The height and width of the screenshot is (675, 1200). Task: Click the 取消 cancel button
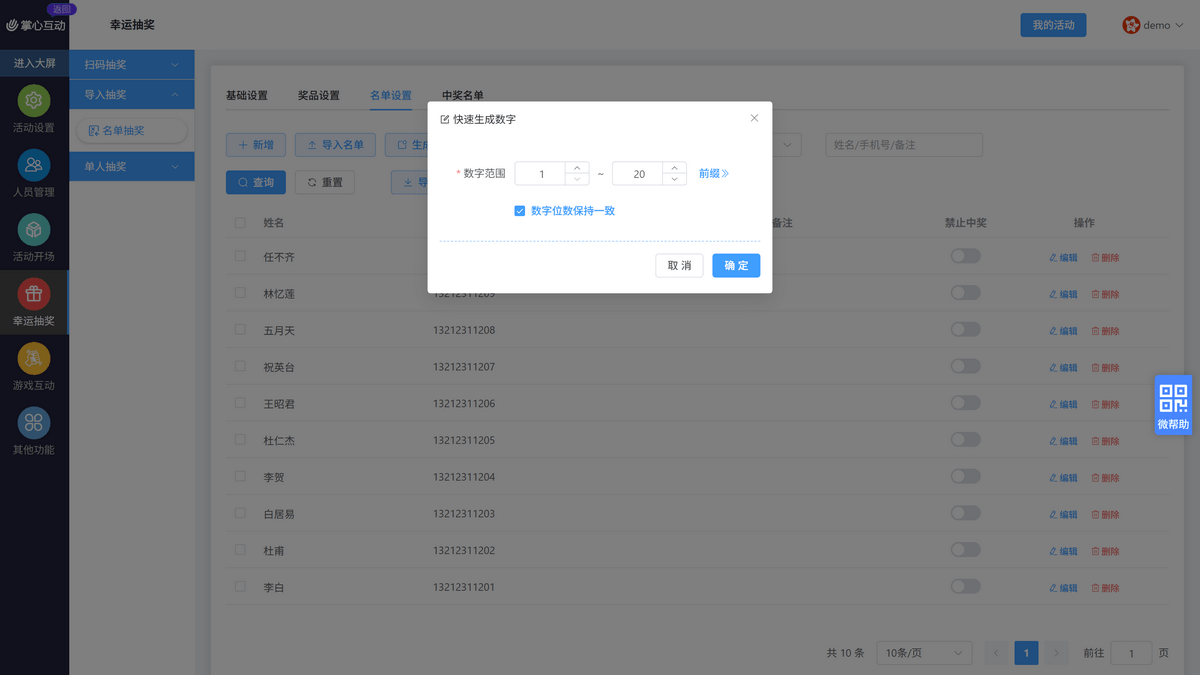[680, 266]
